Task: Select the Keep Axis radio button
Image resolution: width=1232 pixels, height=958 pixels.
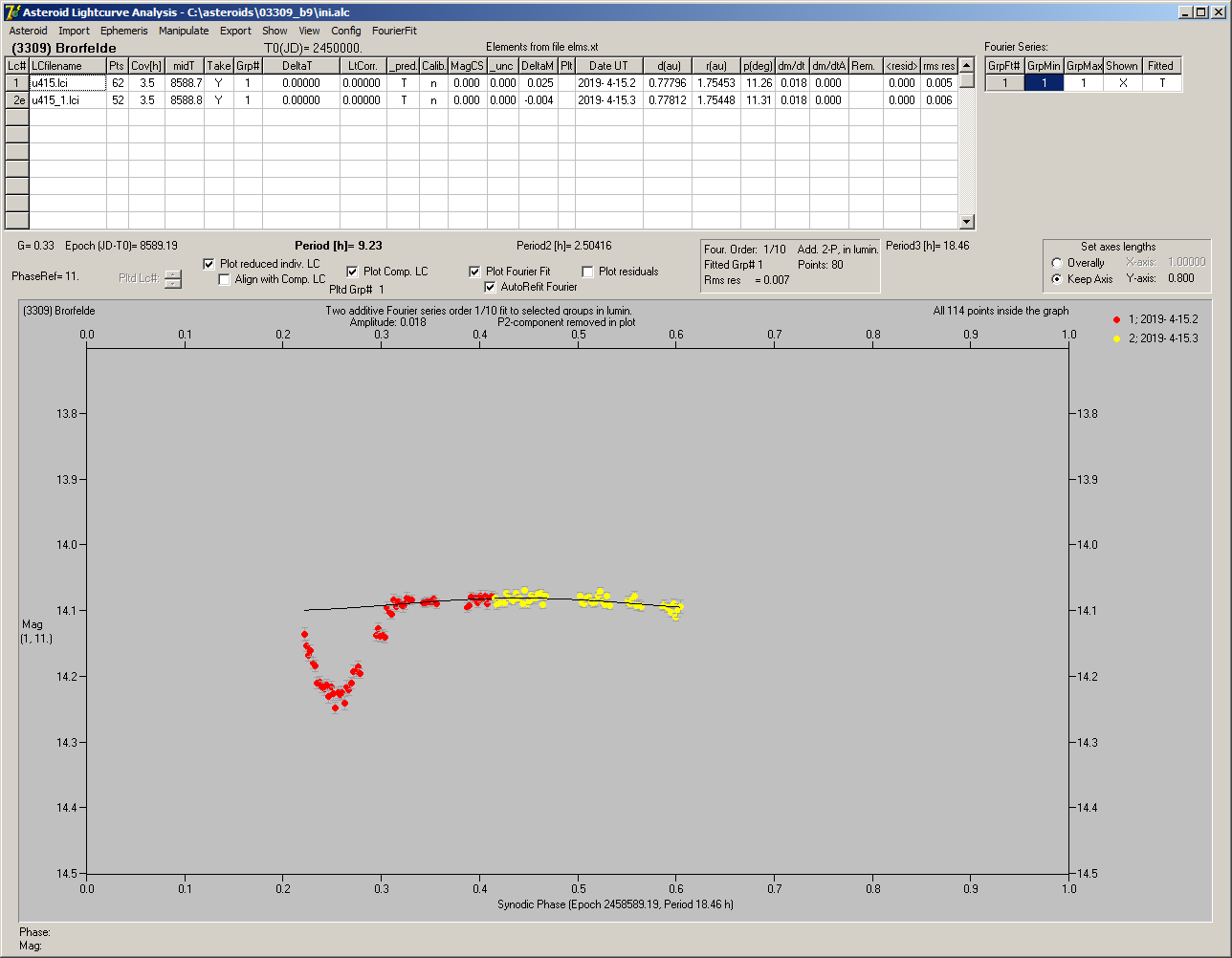Action: click(1057, 279)
